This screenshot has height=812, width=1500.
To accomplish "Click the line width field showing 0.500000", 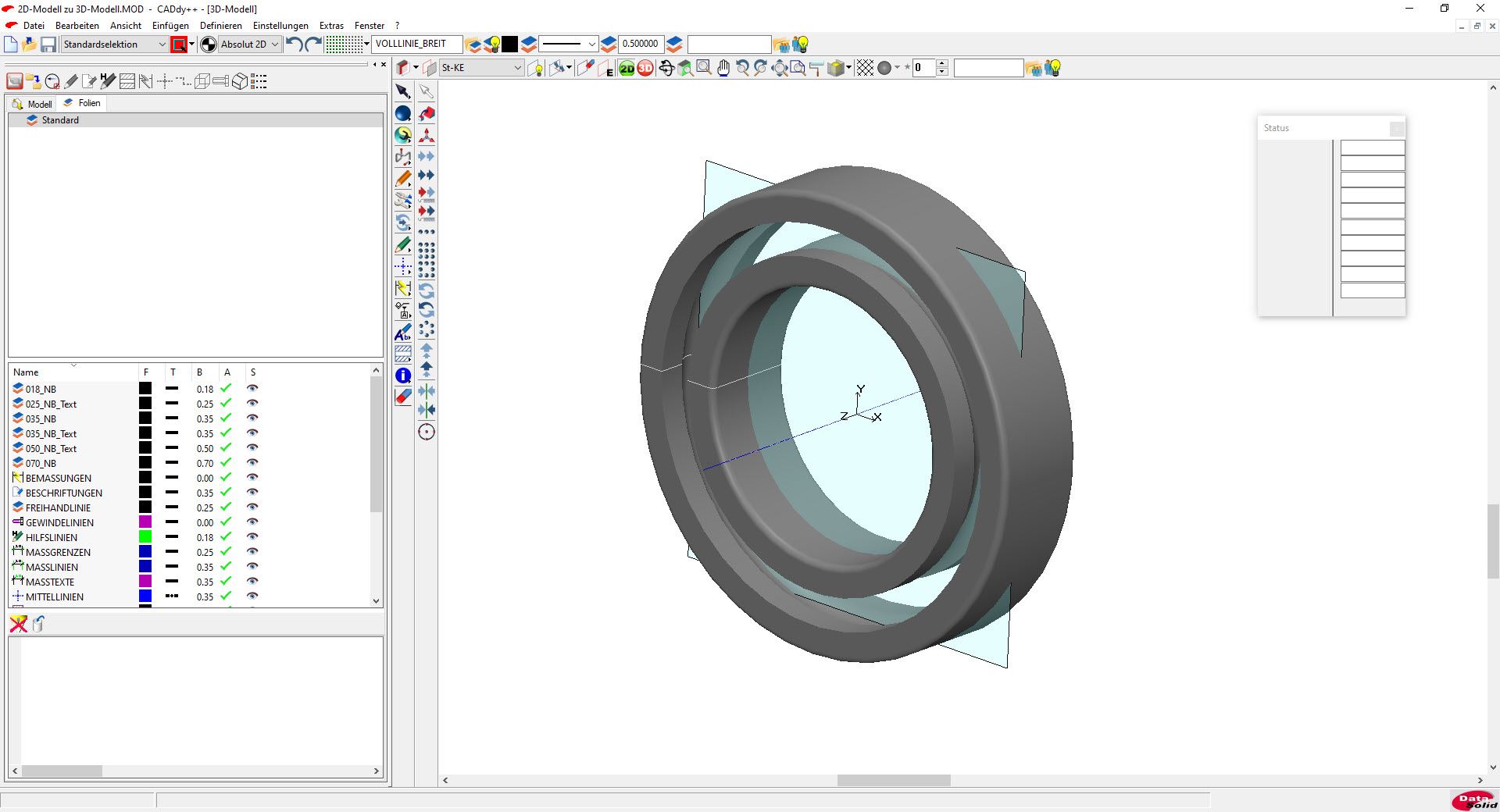I will pos(640,45).
